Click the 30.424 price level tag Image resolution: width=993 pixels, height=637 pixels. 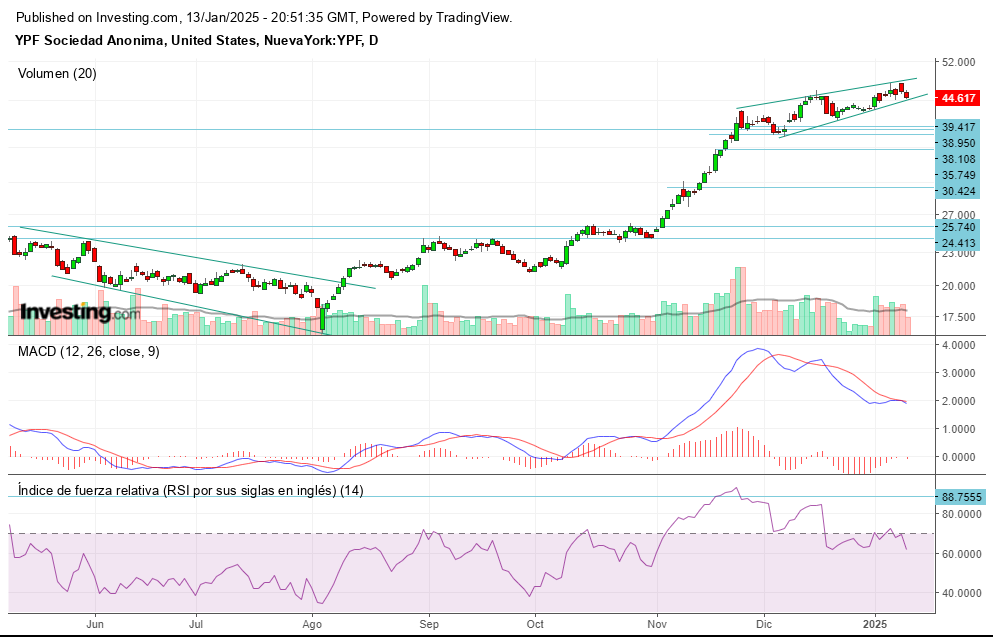coord(958,191)
